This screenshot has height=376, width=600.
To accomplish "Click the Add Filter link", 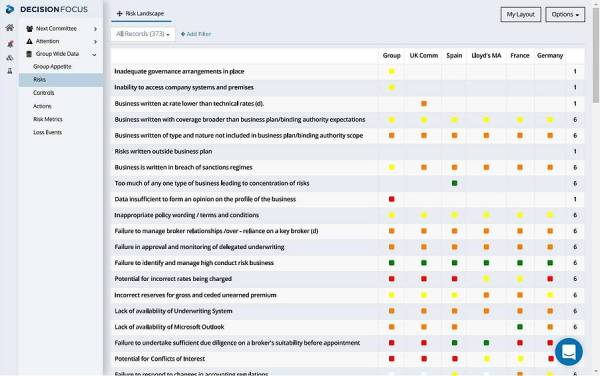I will pos(196,34).
